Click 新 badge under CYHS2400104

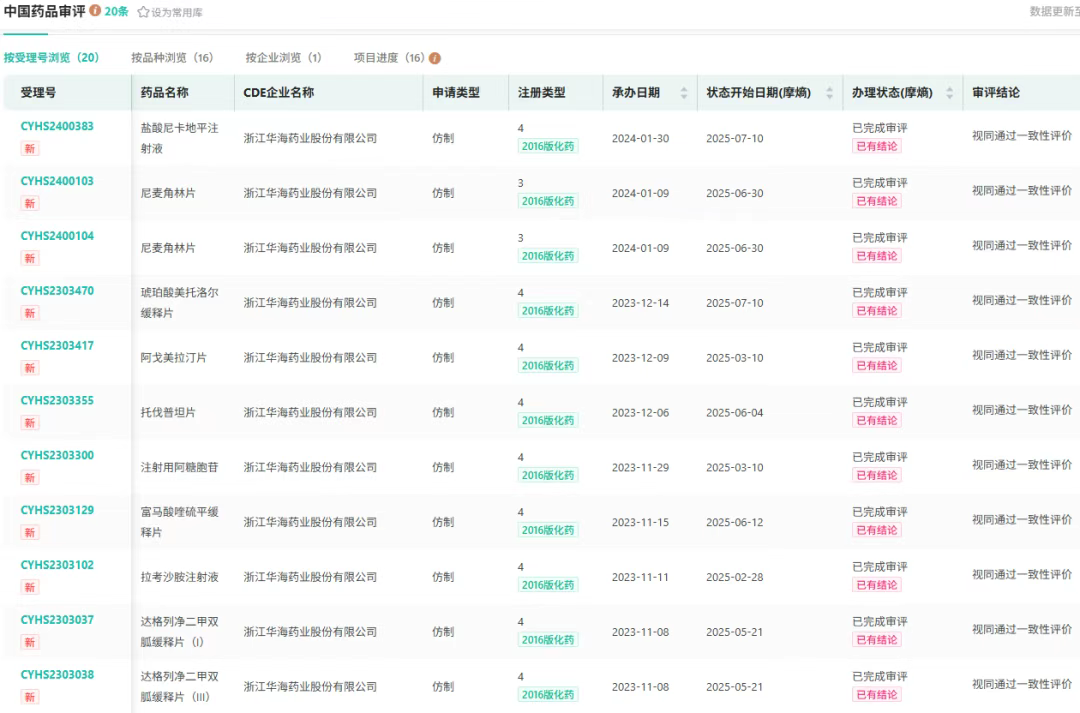[x=30, y=258]
